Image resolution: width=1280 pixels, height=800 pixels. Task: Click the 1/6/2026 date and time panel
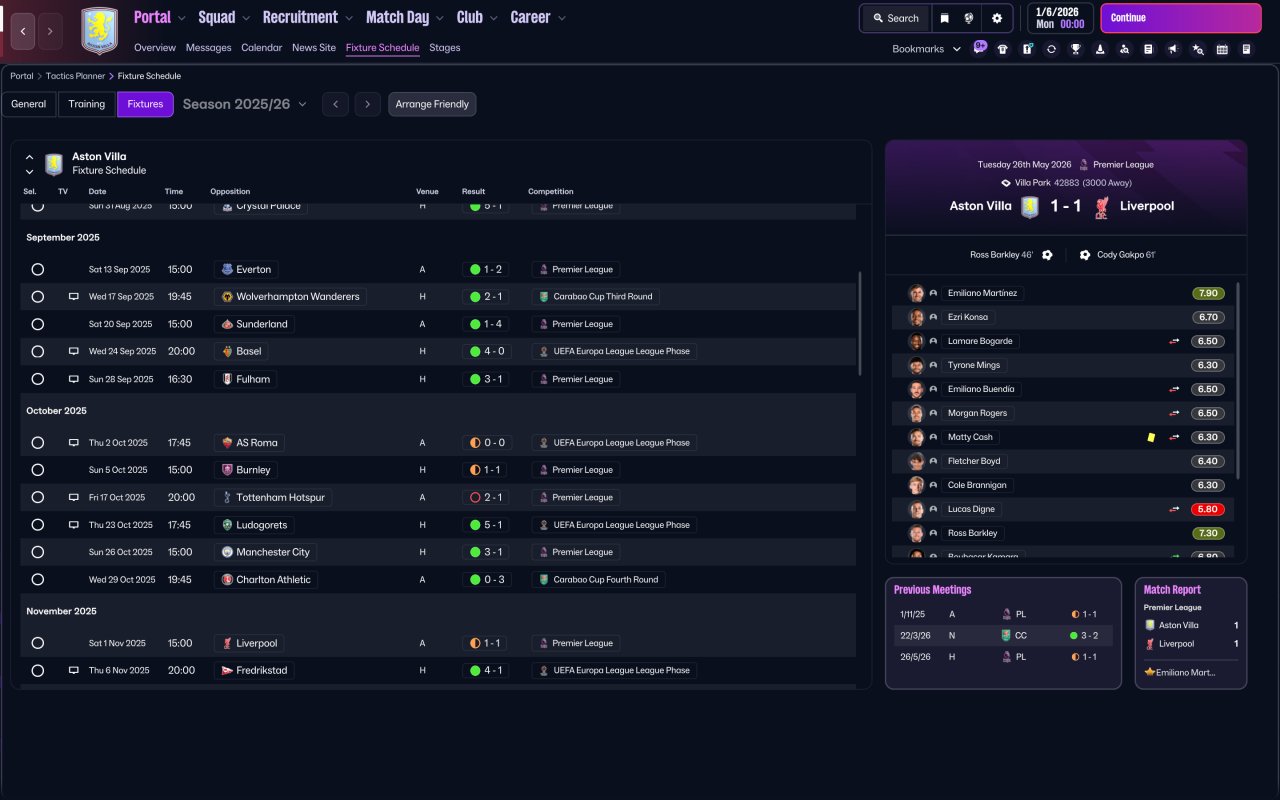pyautogui.click(x=1060, y=18)
